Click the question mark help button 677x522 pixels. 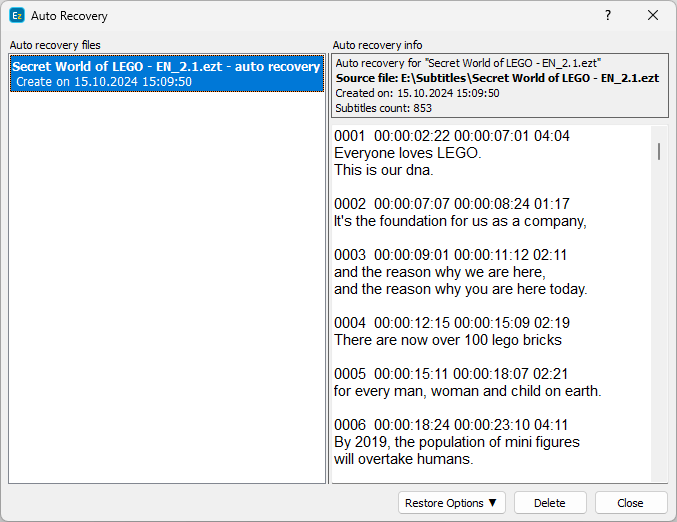607,16
